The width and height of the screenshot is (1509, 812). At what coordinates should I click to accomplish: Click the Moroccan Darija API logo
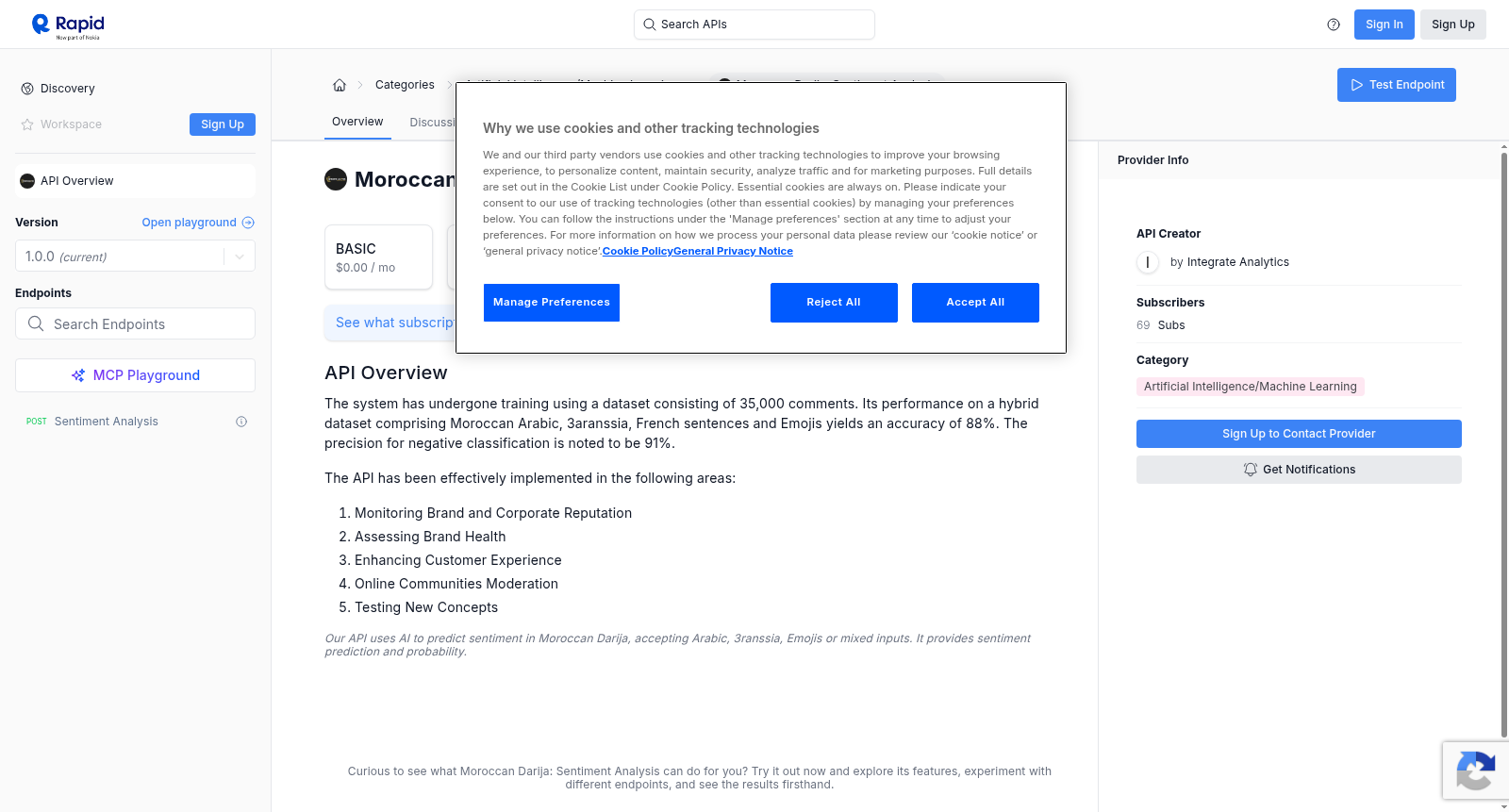336,179
